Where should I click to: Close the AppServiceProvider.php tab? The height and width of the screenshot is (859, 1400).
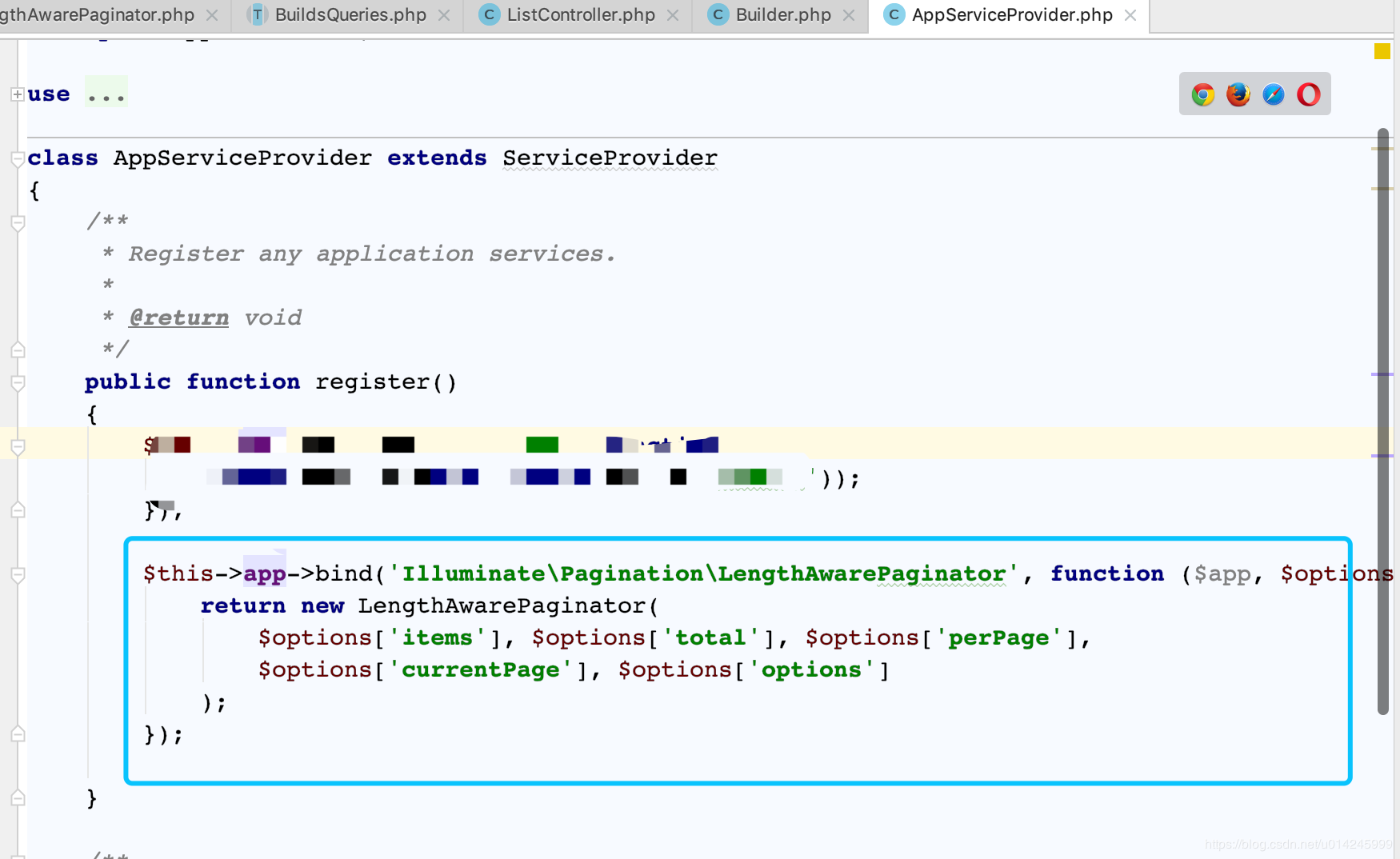click(x=1130, y=15)
